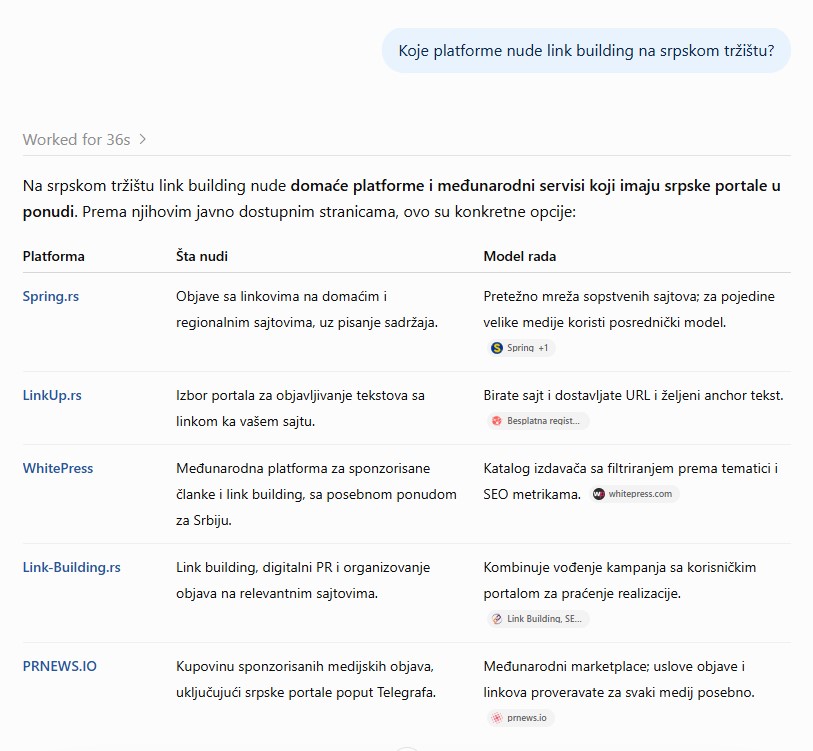Click the Link Building chip favicon icon
Viewport: 813px width, 751px height.
[497, 619]
